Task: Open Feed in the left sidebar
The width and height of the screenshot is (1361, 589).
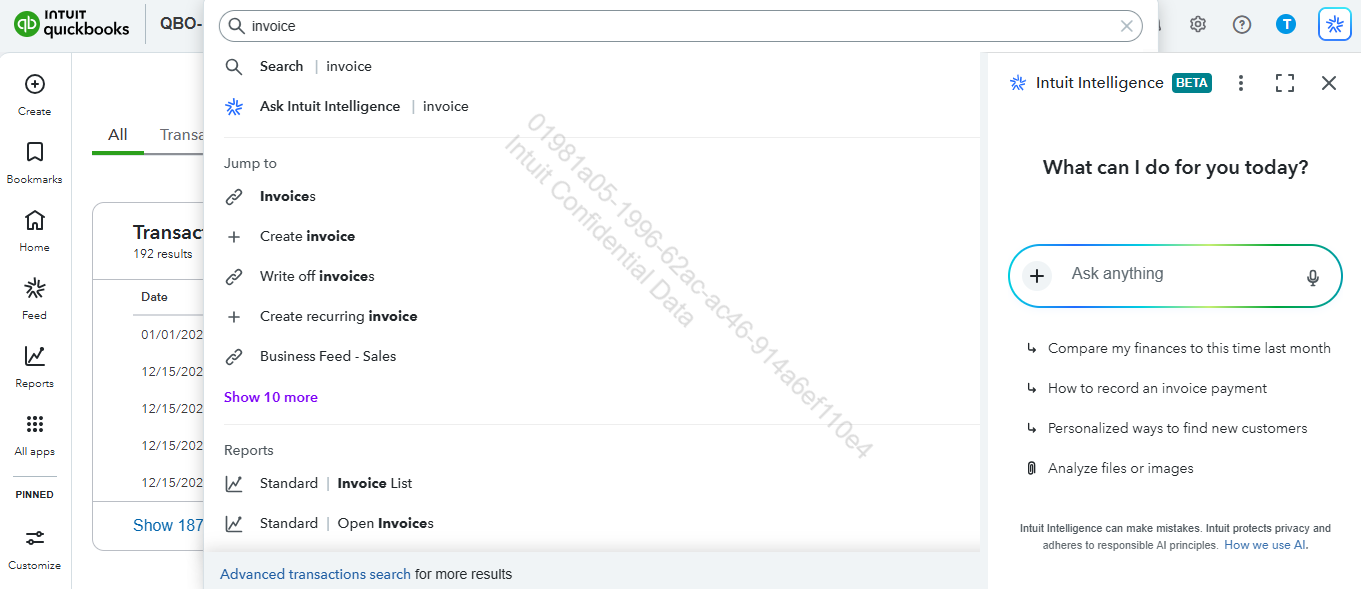Action: (x=34, y=289)
